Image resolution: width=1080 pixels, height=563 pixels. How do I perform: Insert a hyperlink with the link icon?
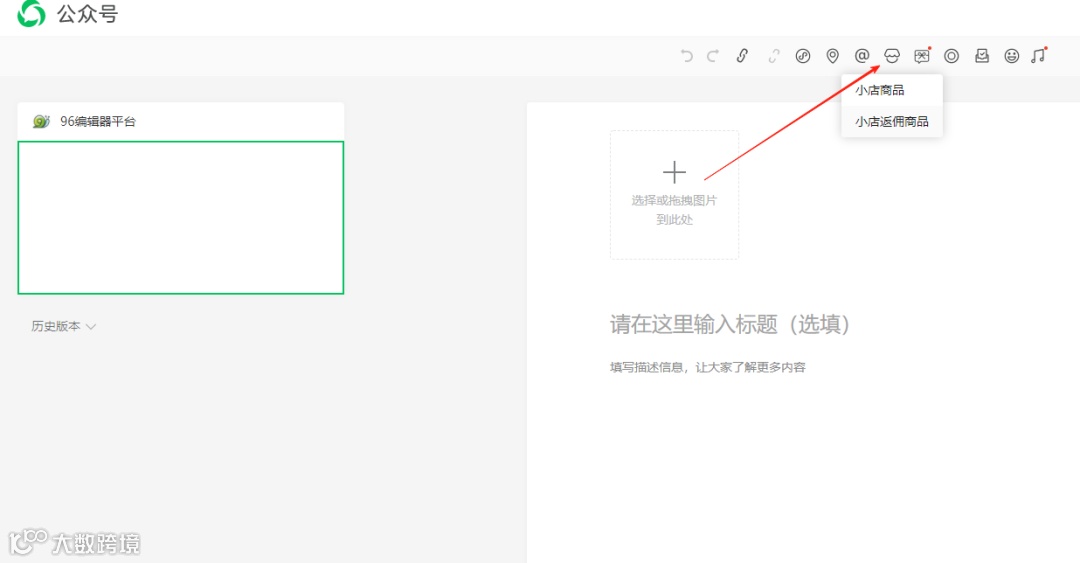(742, 56)
